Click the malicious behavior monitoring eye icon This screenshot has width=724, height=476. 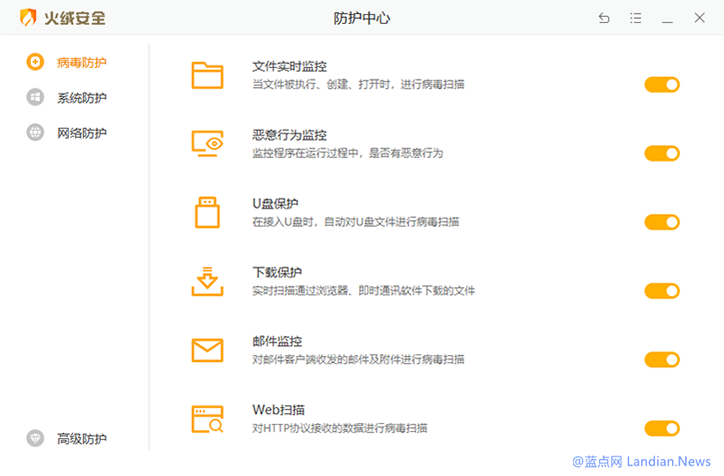[207, 144]
